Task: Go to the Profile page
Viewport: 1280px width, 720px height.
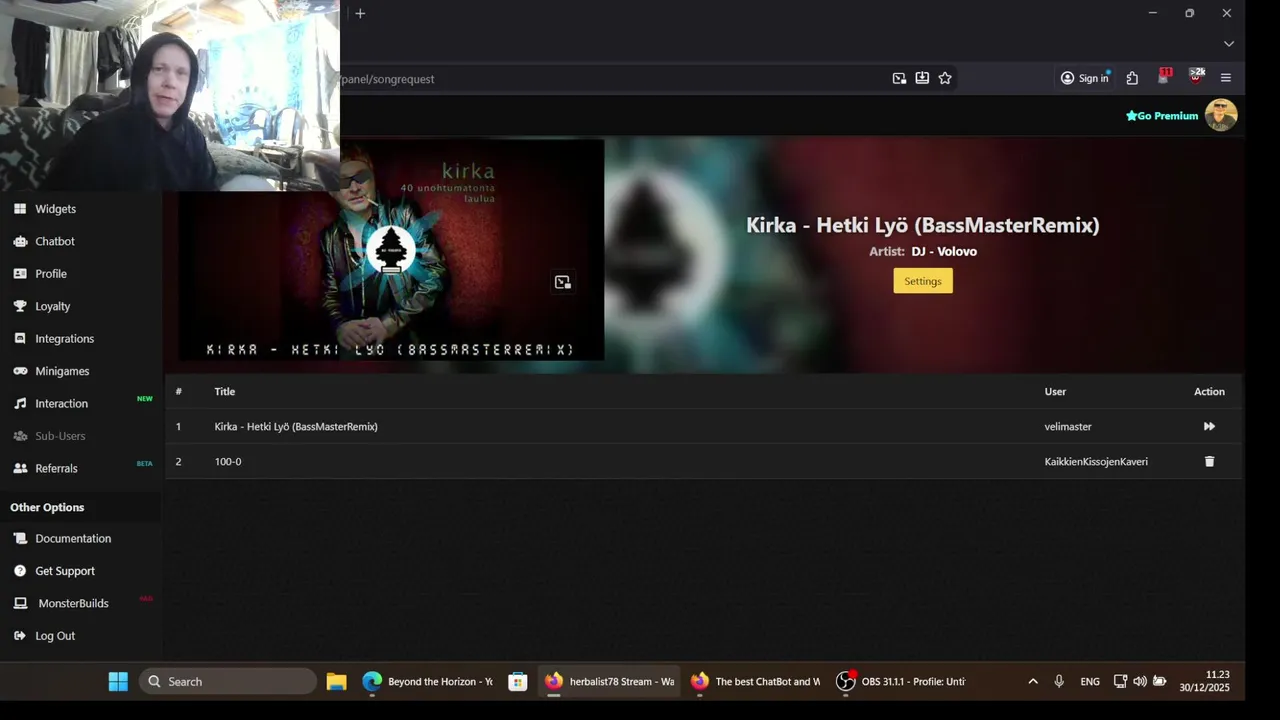Action: 51,274
